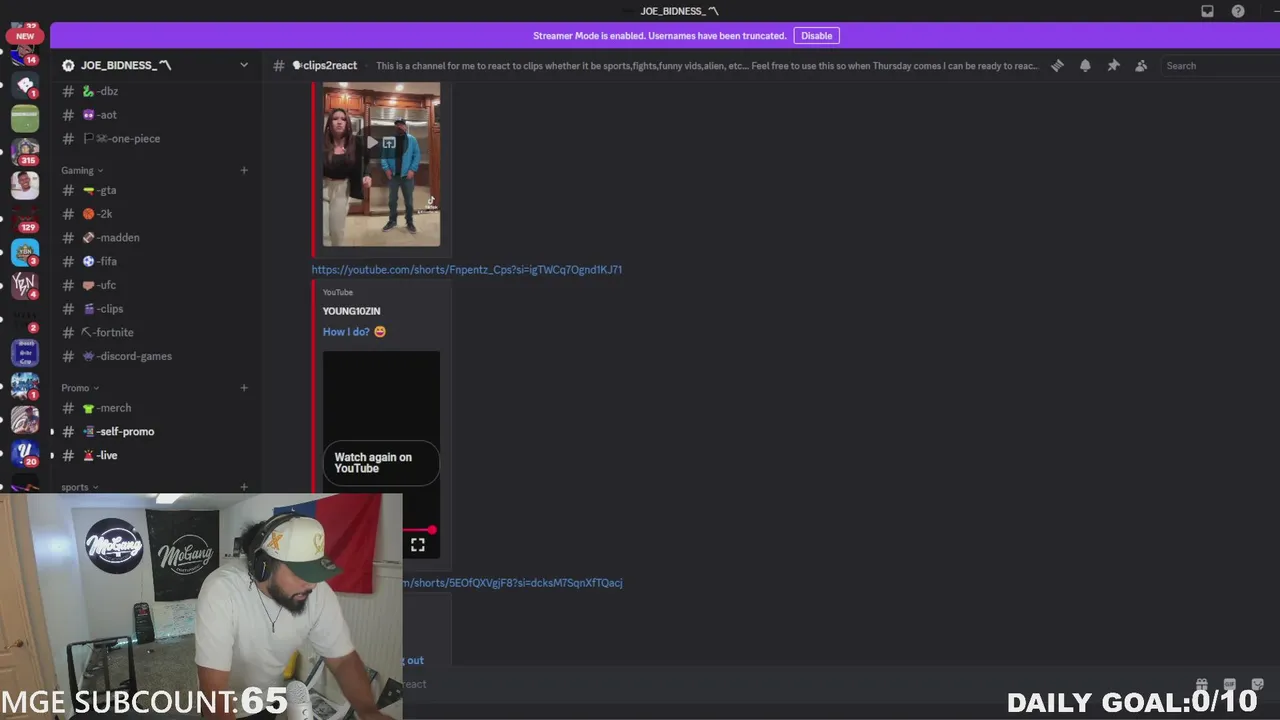Open the Threads icon in channel header

(1057, 66)
